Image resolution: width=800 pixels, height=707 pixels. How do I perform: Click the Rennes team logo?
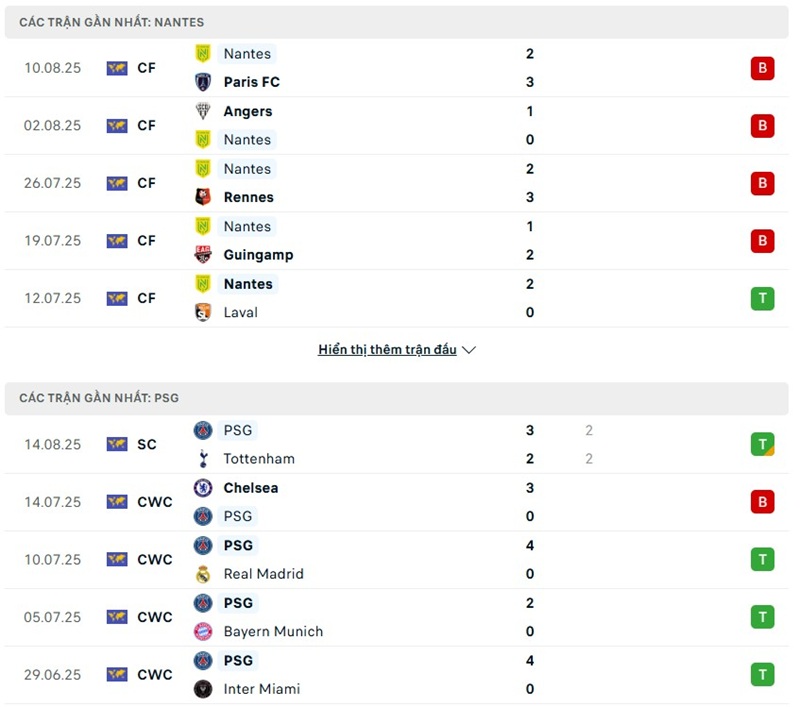(x=203, y=197)
